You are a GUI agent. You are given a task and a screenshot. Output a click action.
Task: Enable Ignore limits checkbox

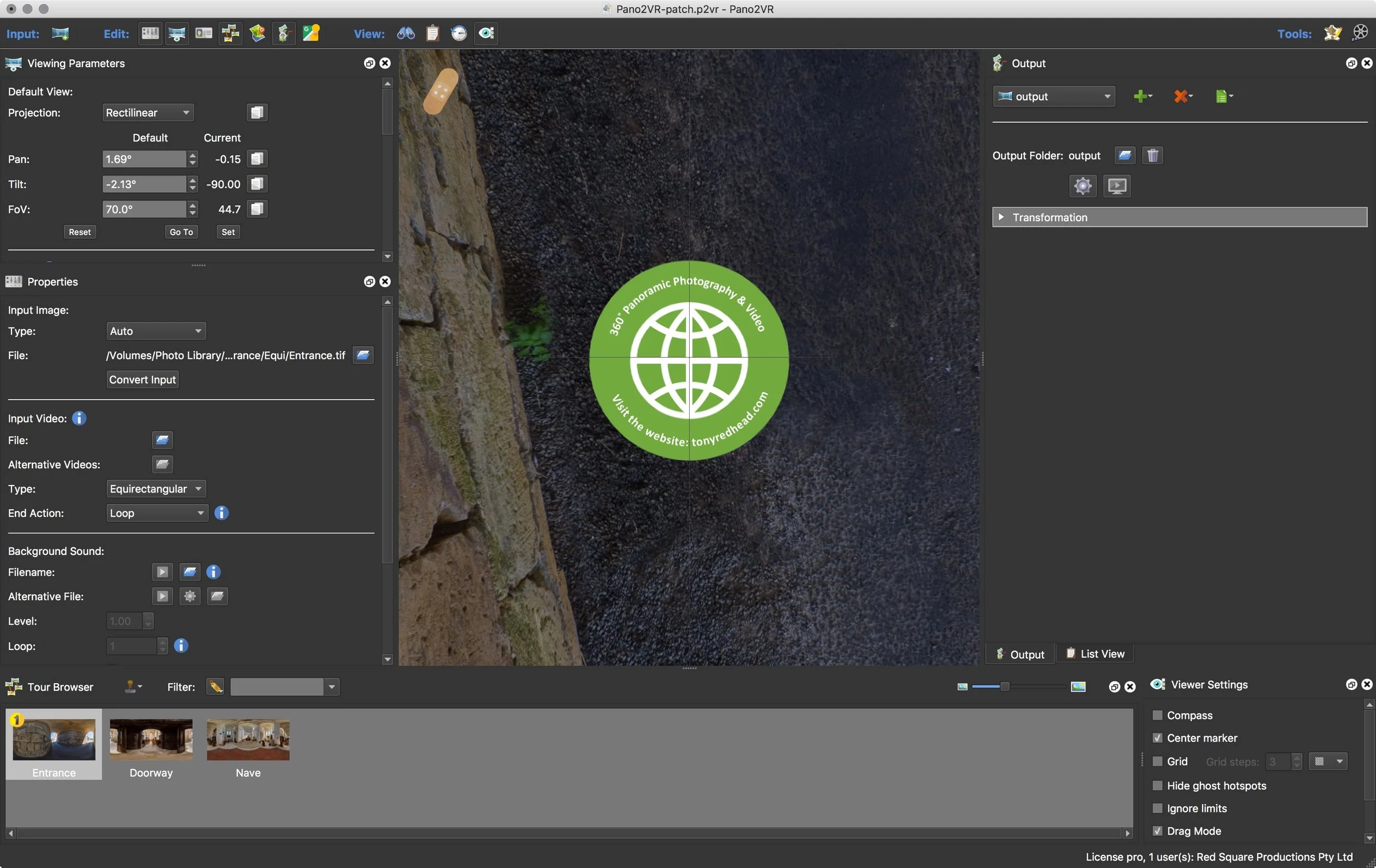click(x=1157, y=808)
